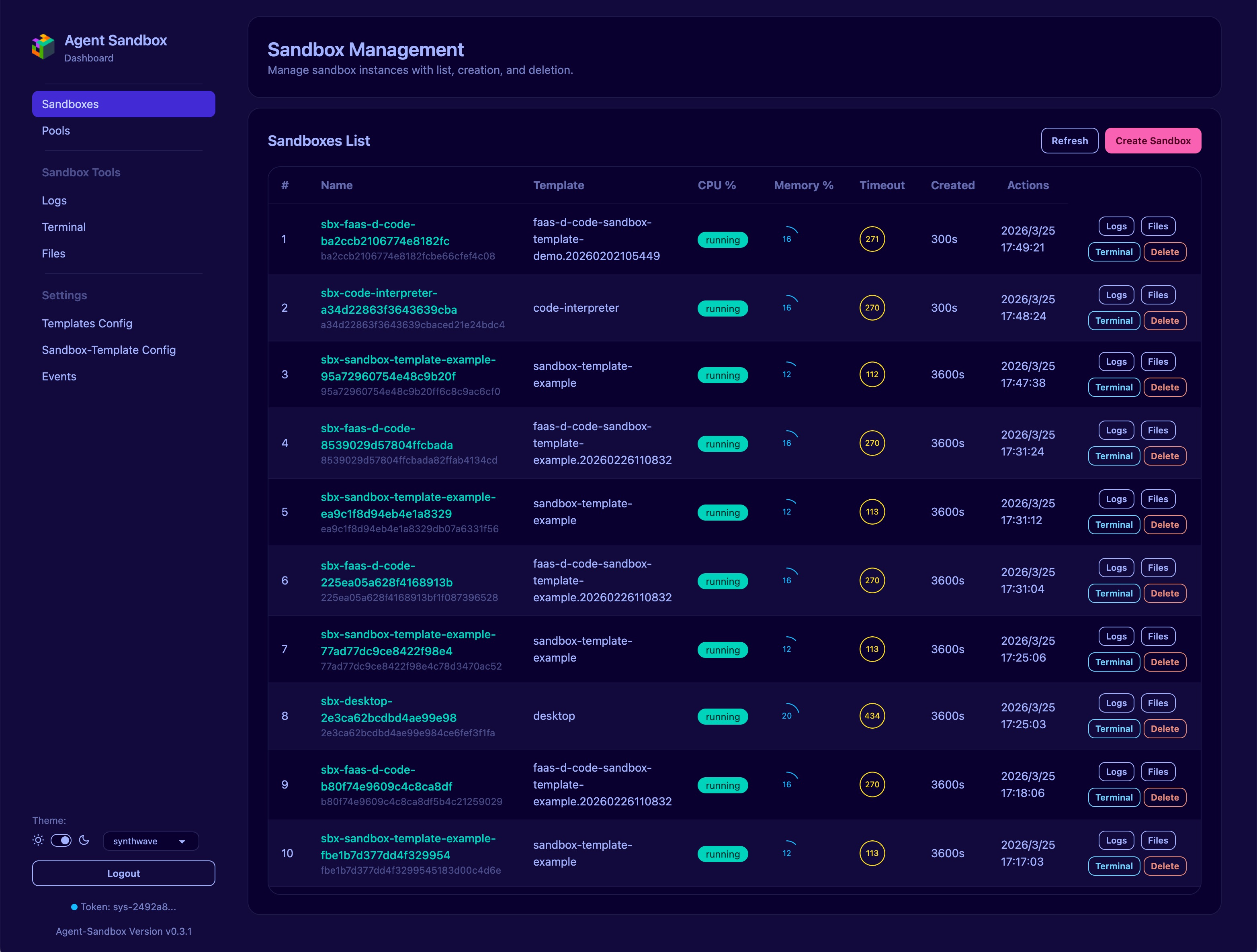
Task: Click the theme dropdown arrow
Action: pos(182,842)
